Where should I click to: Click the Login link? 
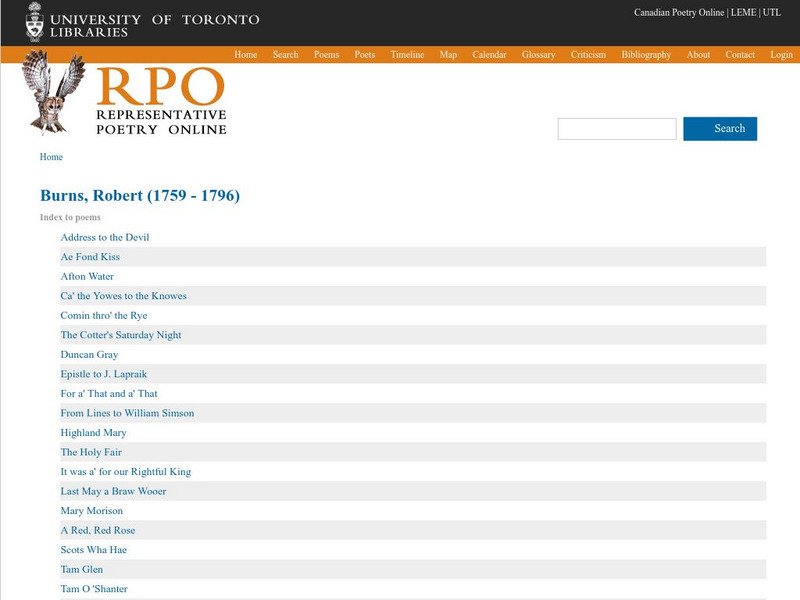pos(781,55)
